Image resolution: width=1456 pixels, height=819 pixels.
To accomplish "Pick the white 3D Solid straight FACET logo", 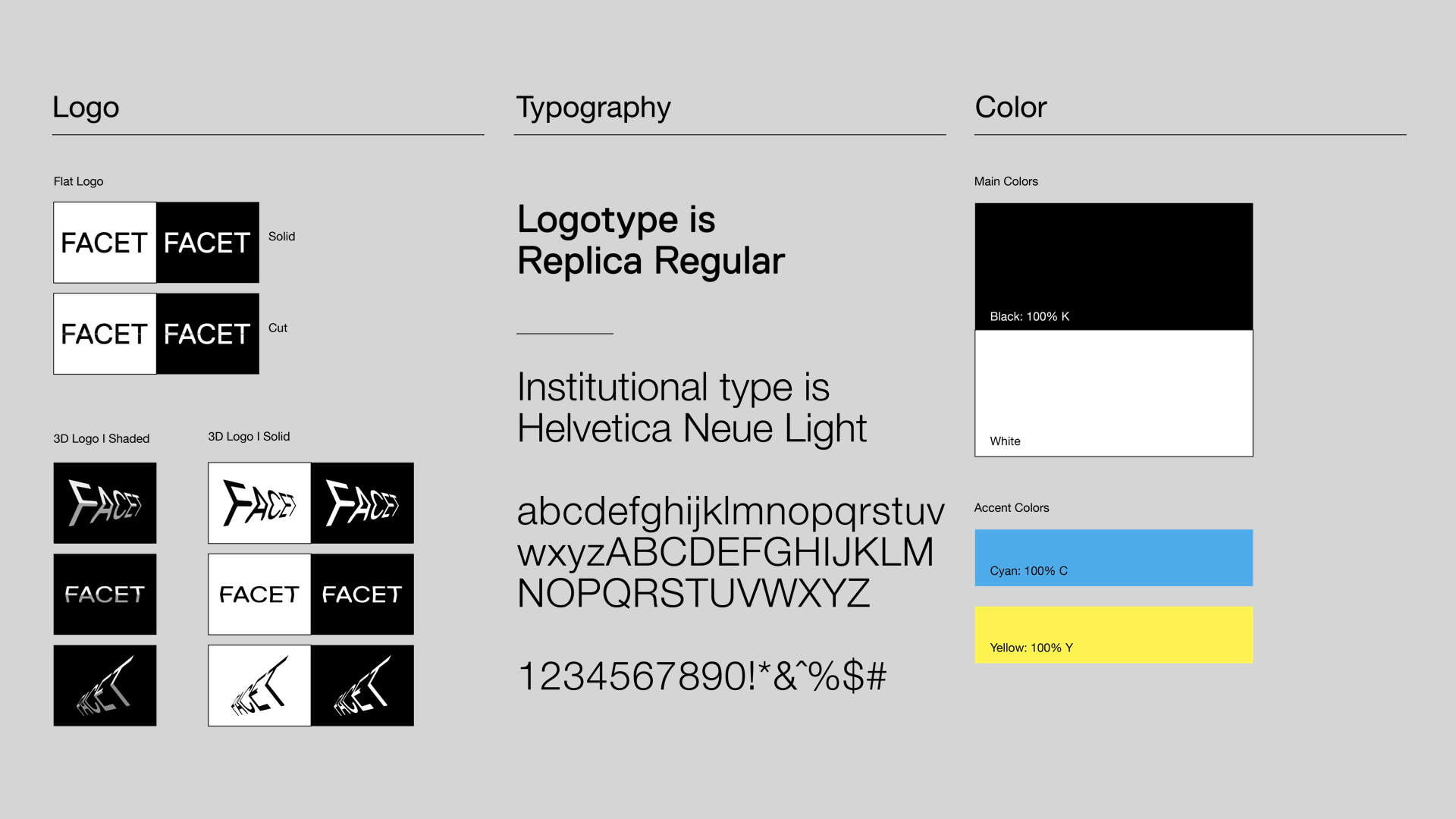I will [x=259, y=594].
